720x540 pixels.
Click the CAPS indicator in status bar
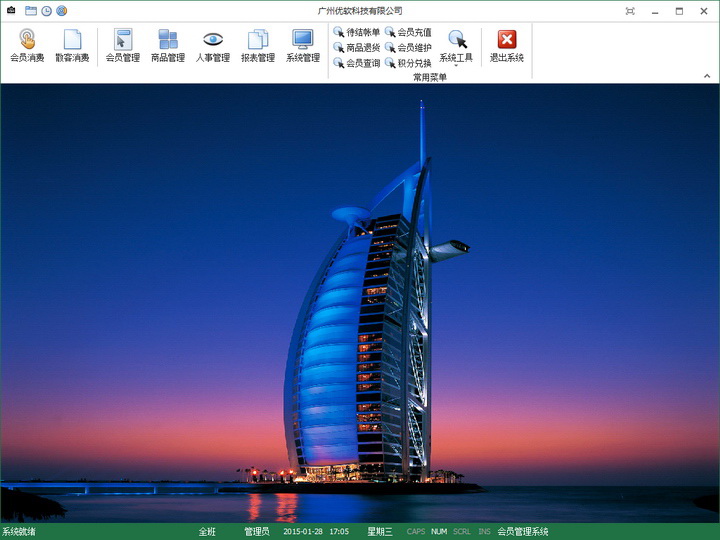coord(416,532)
